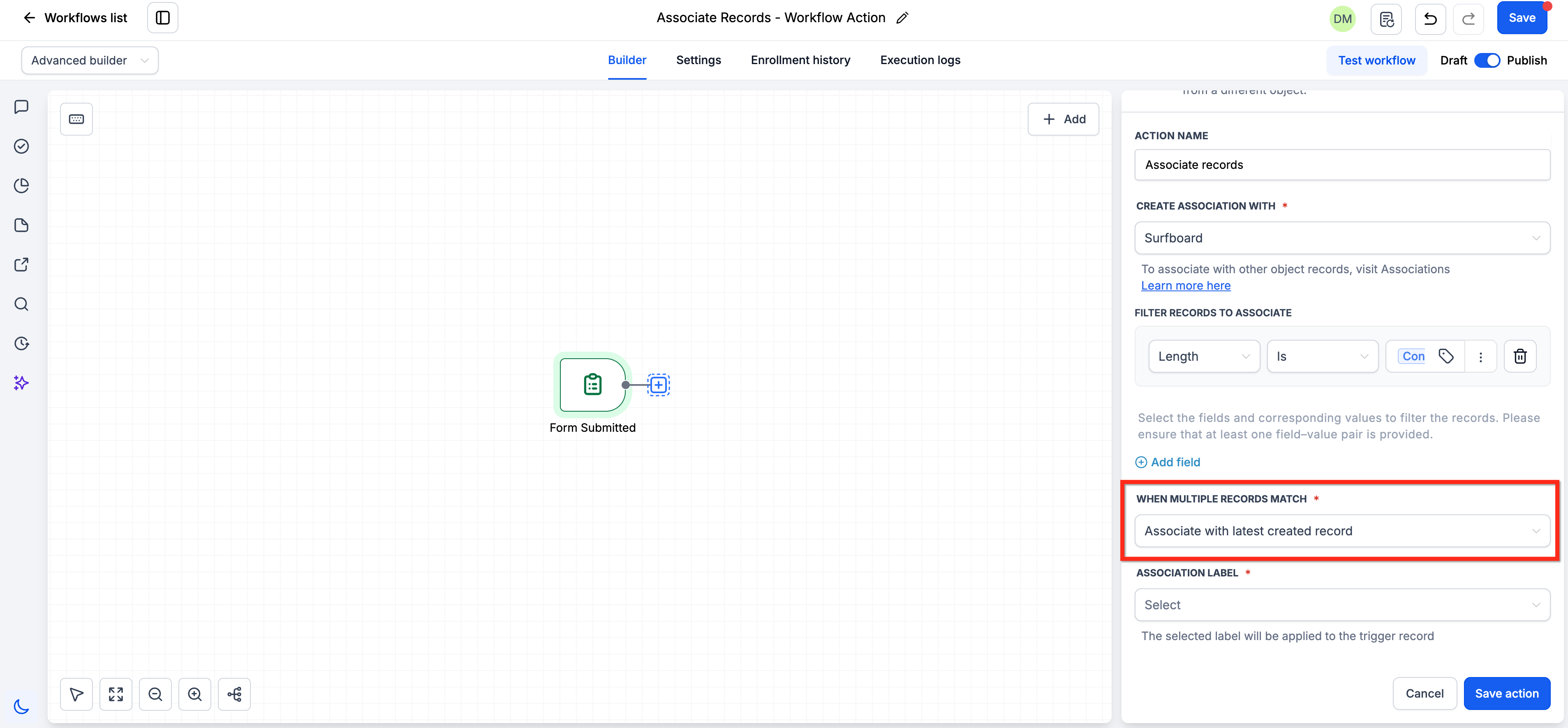Image resolution: width=1568 pixels, height=728 pixels.
Task: Open the search sidebar icon
Action: point(21,304)
